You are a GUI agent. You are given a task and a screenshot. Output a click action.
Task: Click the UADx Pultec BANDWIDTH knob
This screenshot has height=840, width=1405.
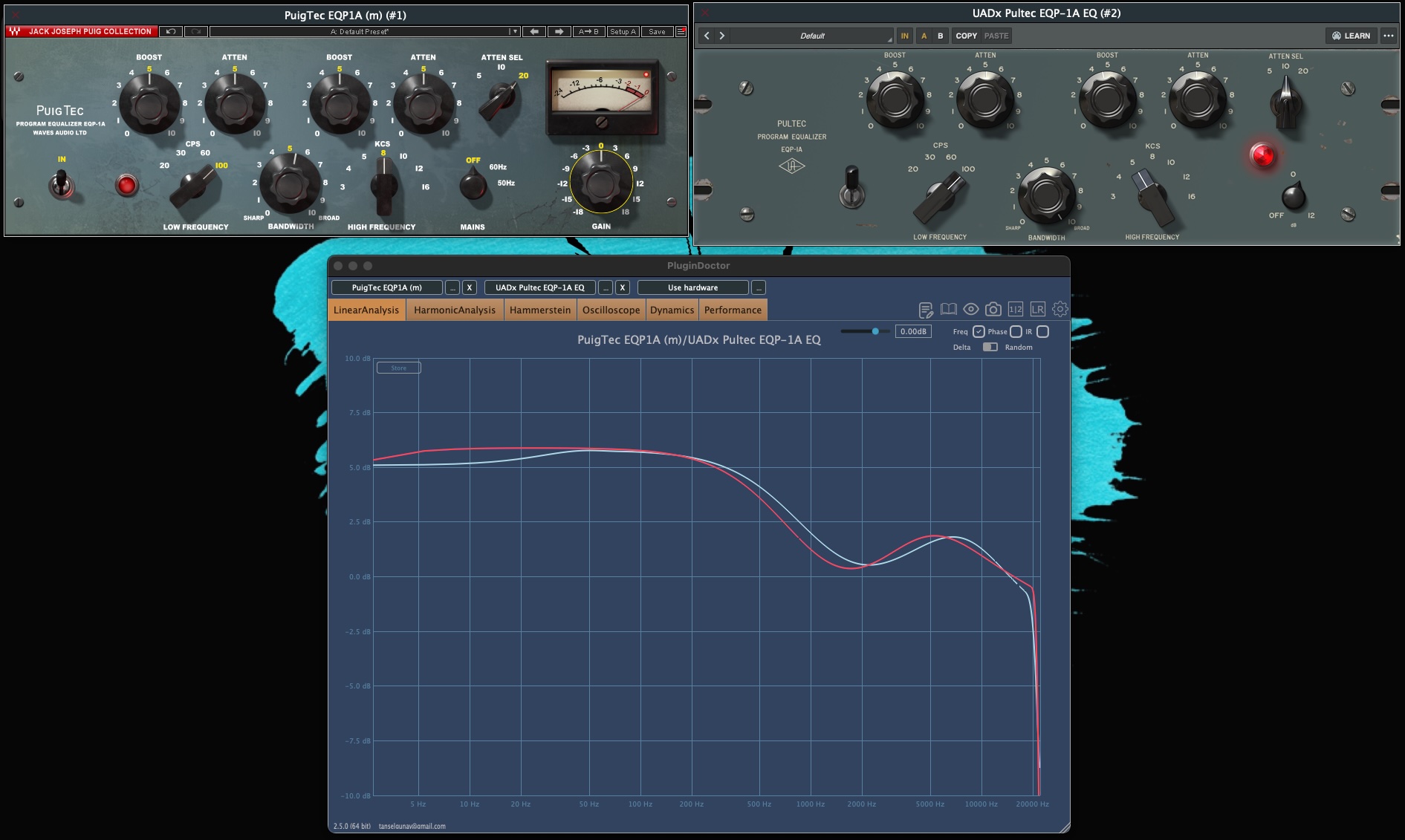click(1045, 195)
